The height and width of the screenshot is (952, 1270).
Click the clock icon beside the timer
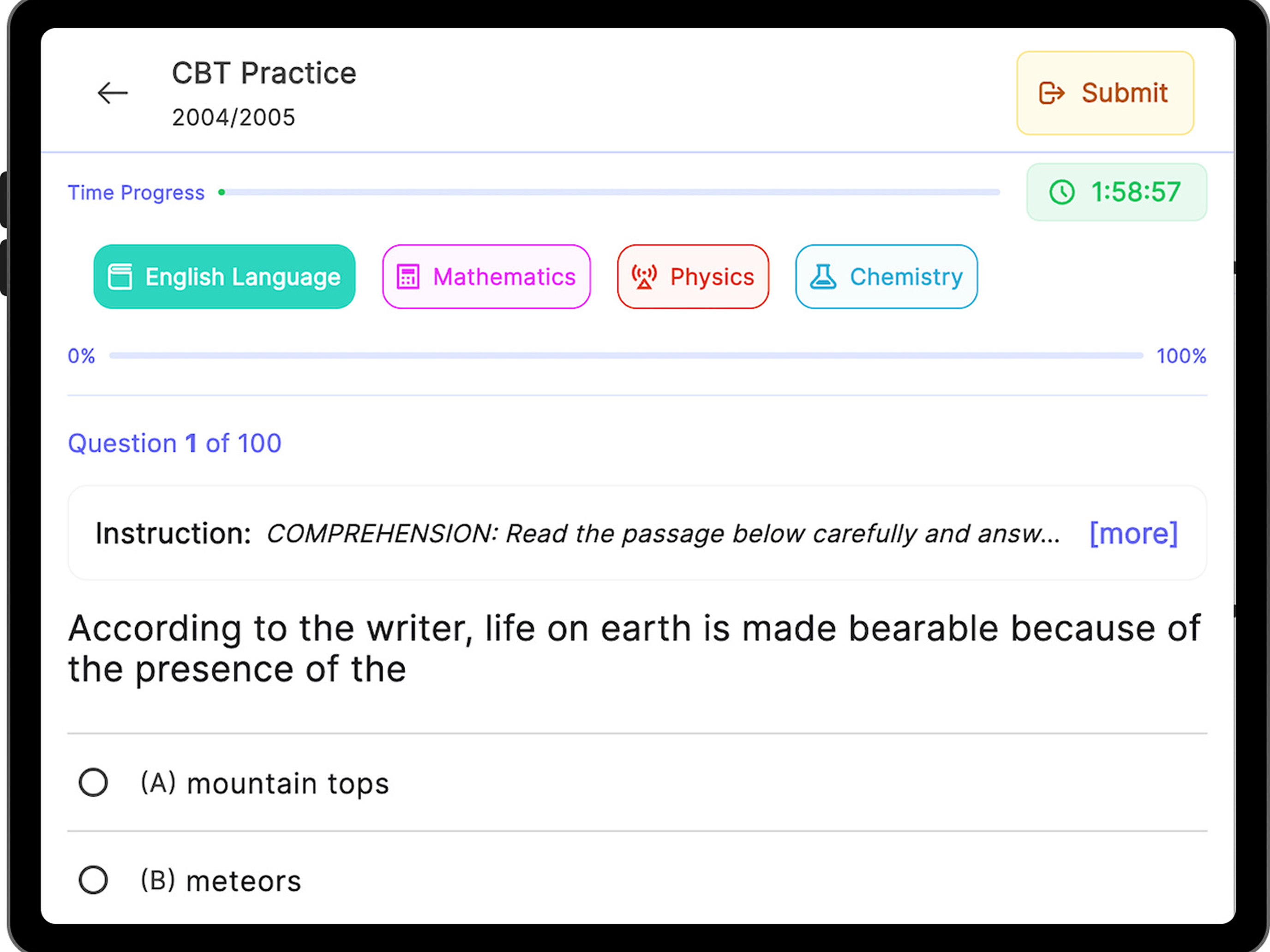click(x=1061, y=192)
